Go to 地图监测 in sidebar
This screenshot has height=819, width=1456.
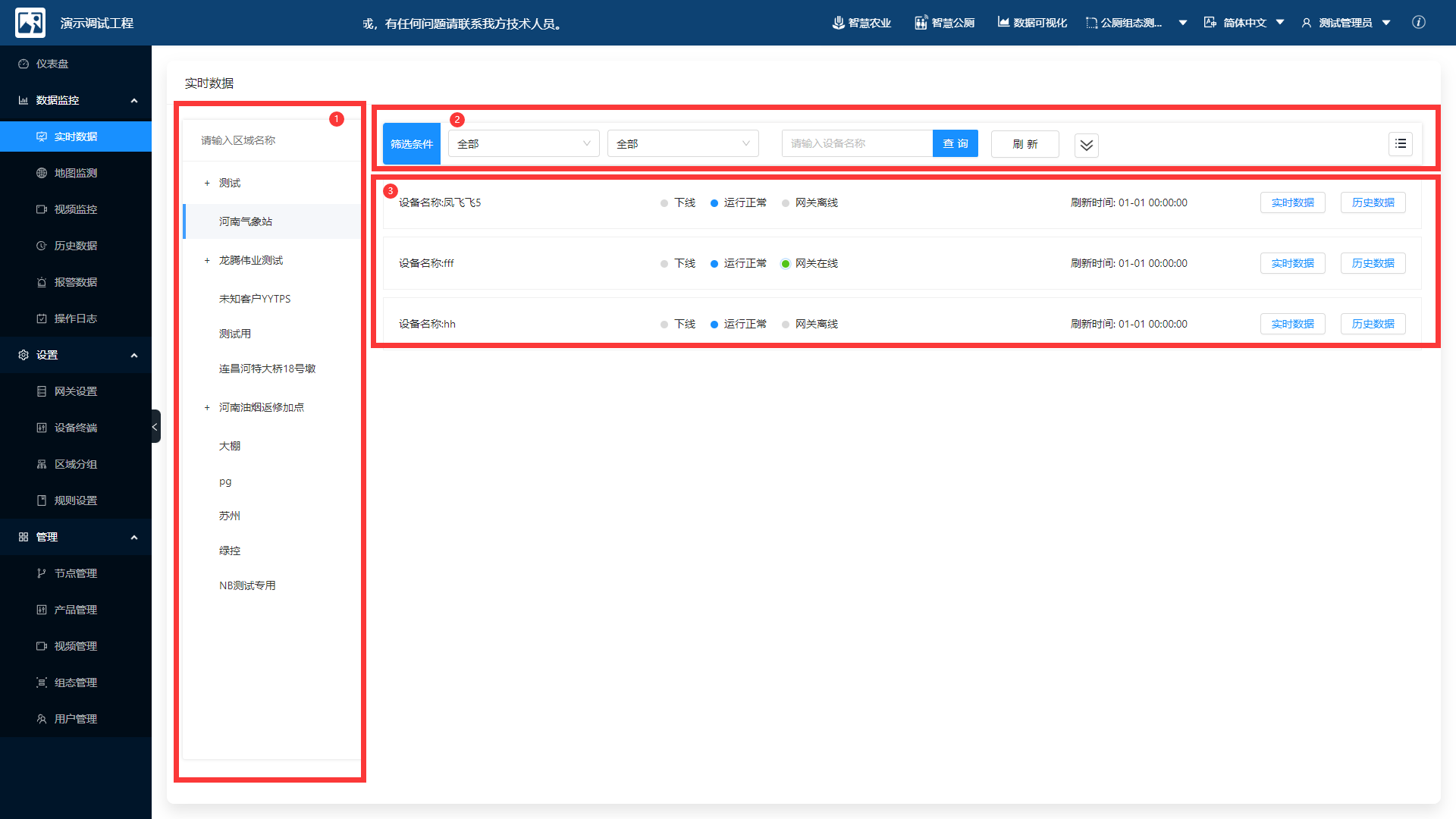pos(75,173)
